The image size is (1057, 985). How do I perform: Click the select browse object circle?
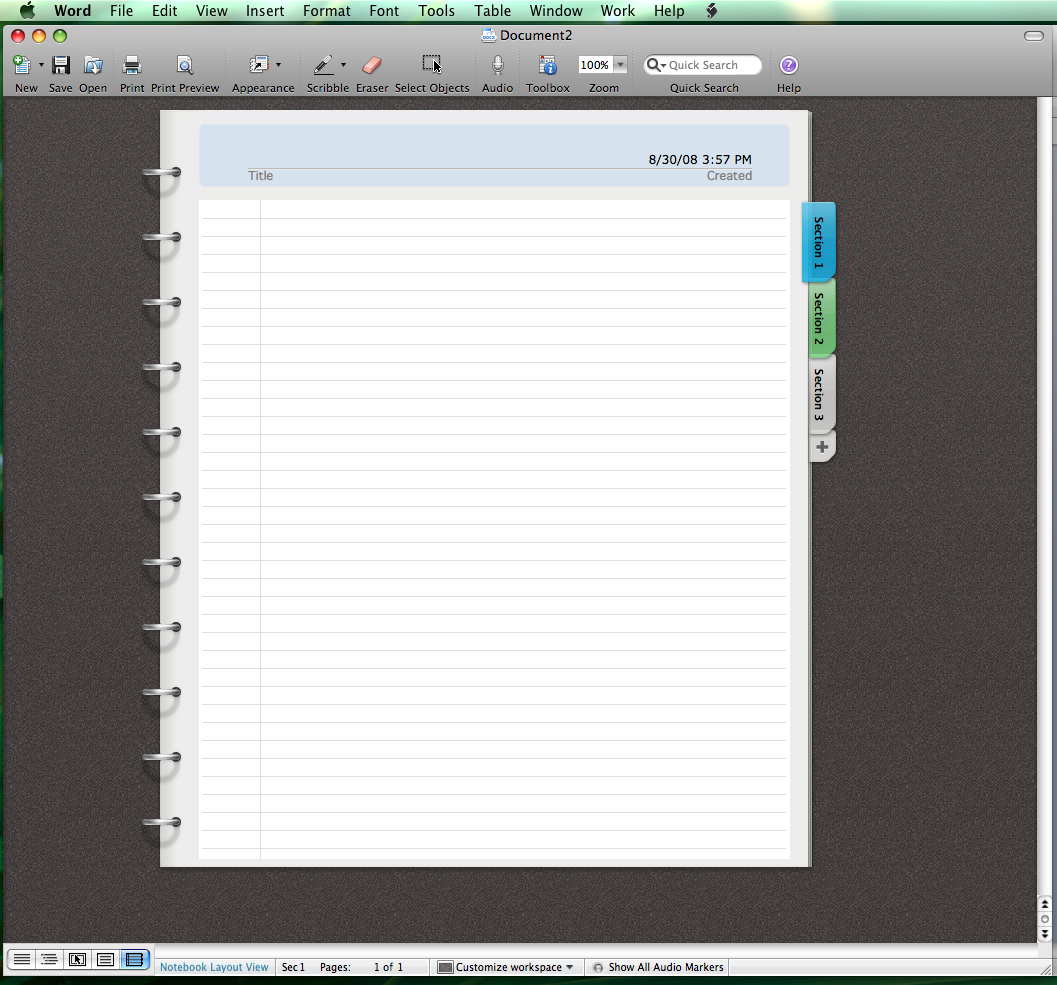tap(1045, 919)
